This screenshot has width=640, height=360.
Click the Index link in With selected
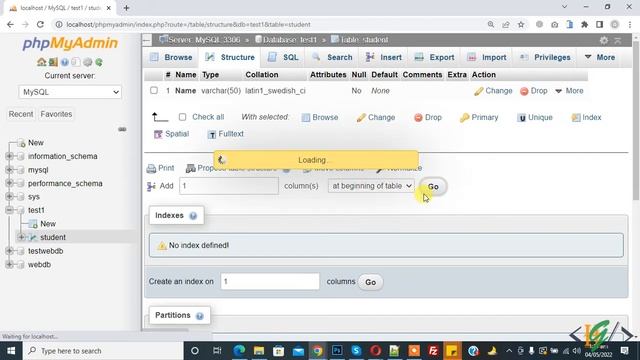coord(587,118)
